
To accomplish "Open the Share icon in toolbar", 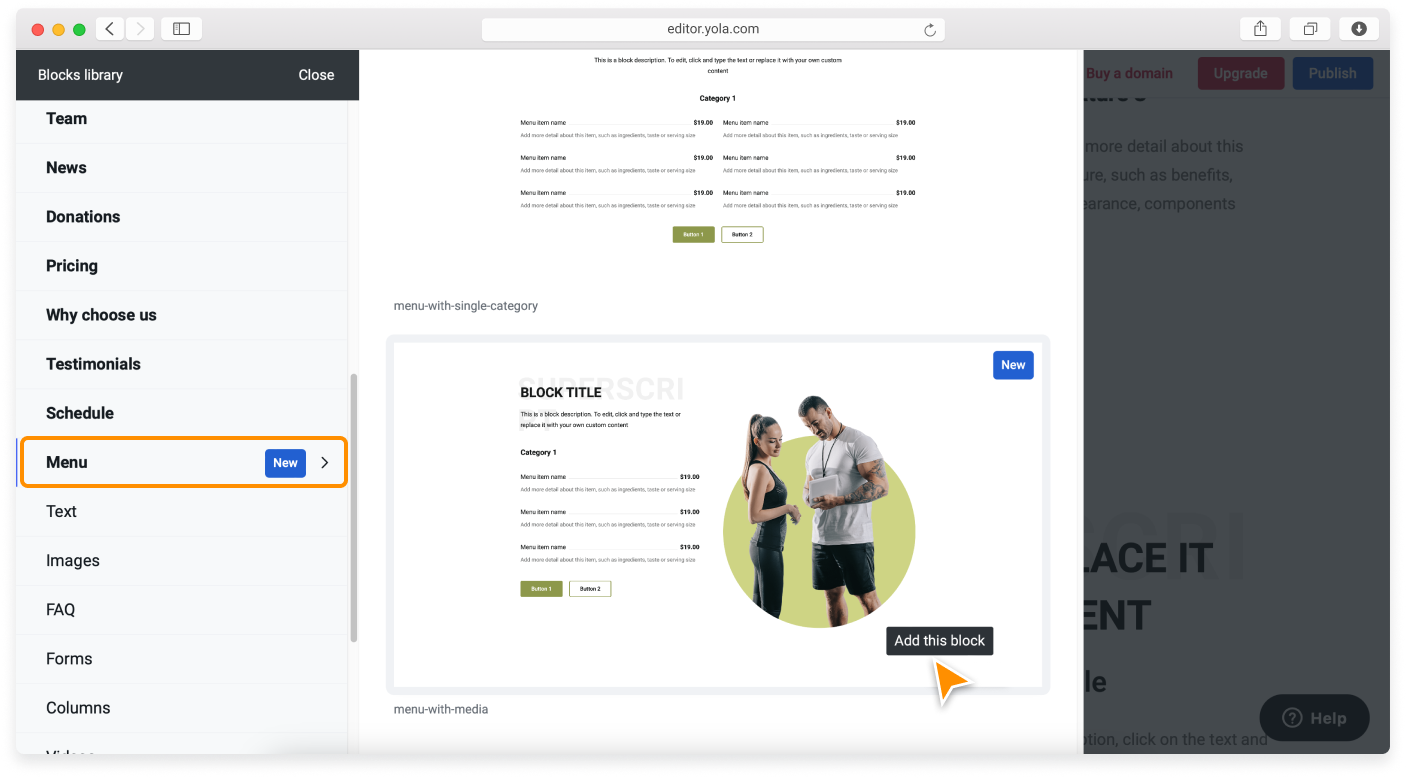I will 1260,29.
